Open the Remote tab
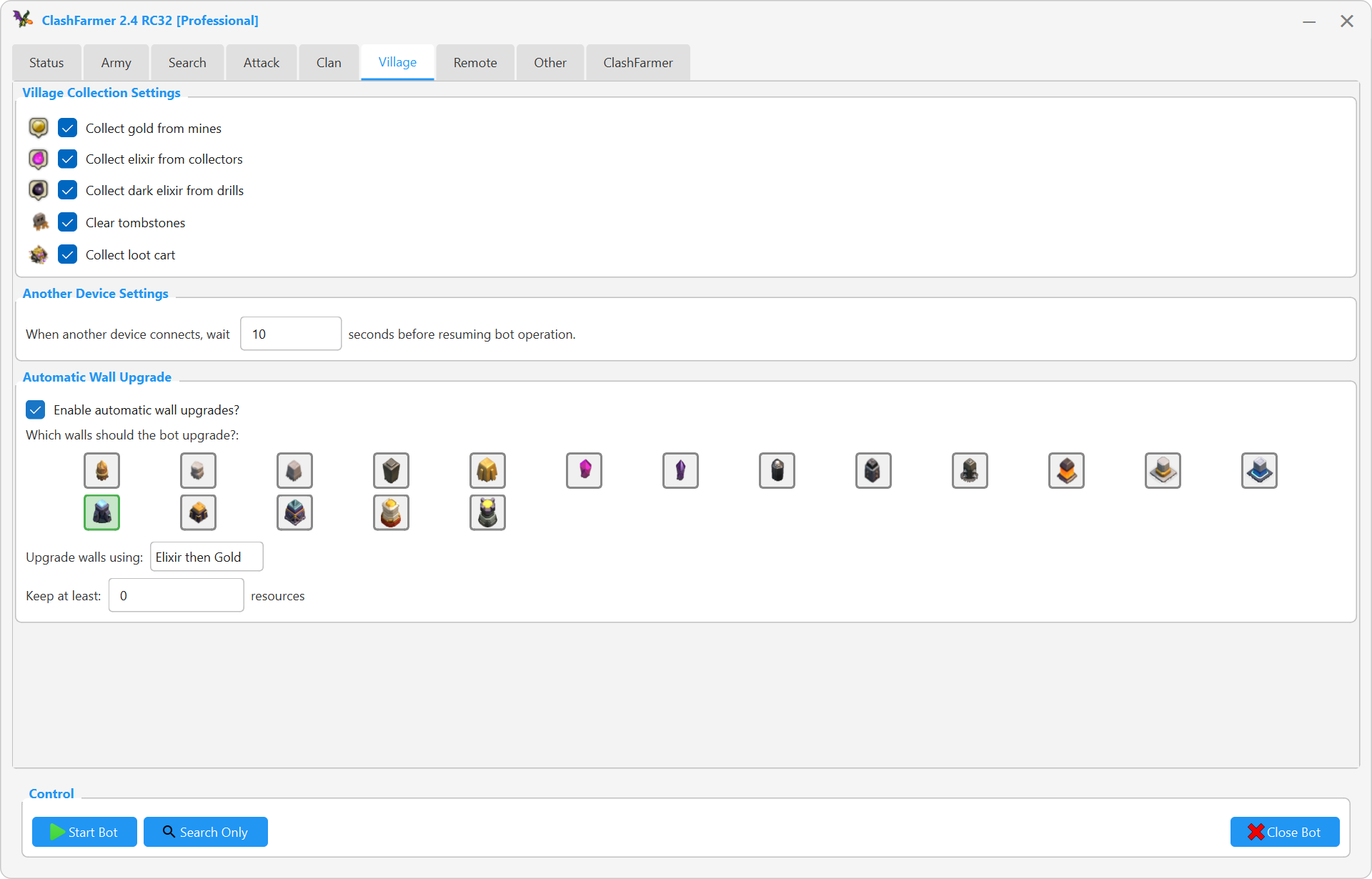The height and width of the screenshot is (879, 1372). [475, 63]
